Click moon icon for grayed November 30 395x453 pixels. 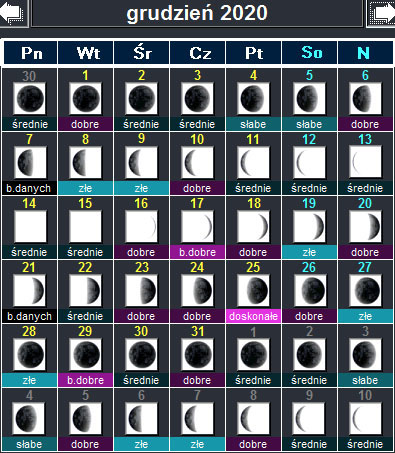pyautogui.click(x=29, y=99)
